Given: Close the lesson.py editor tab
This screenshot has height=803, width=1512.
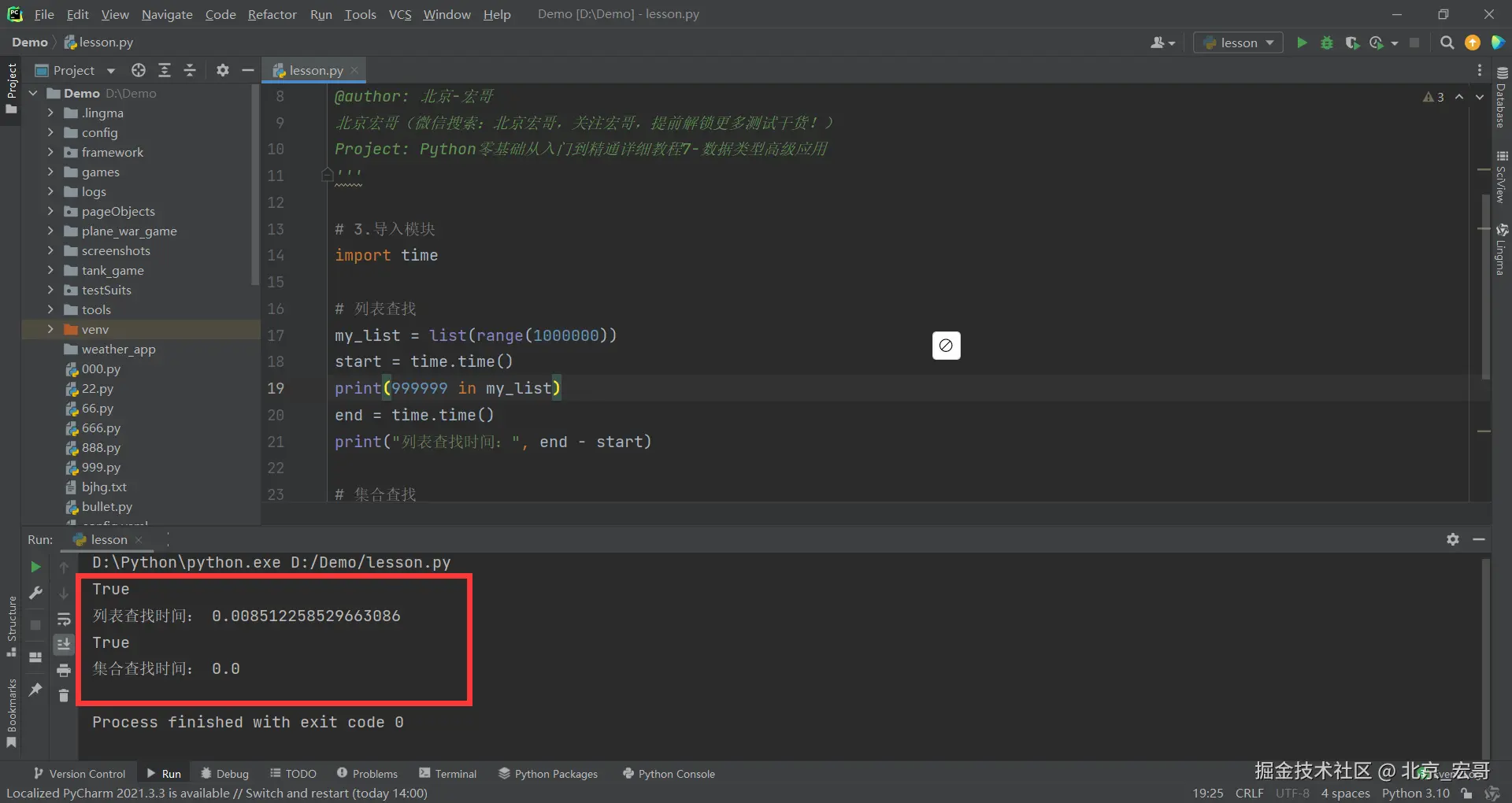Looking at the screenshot, I should tap(354, 70).
